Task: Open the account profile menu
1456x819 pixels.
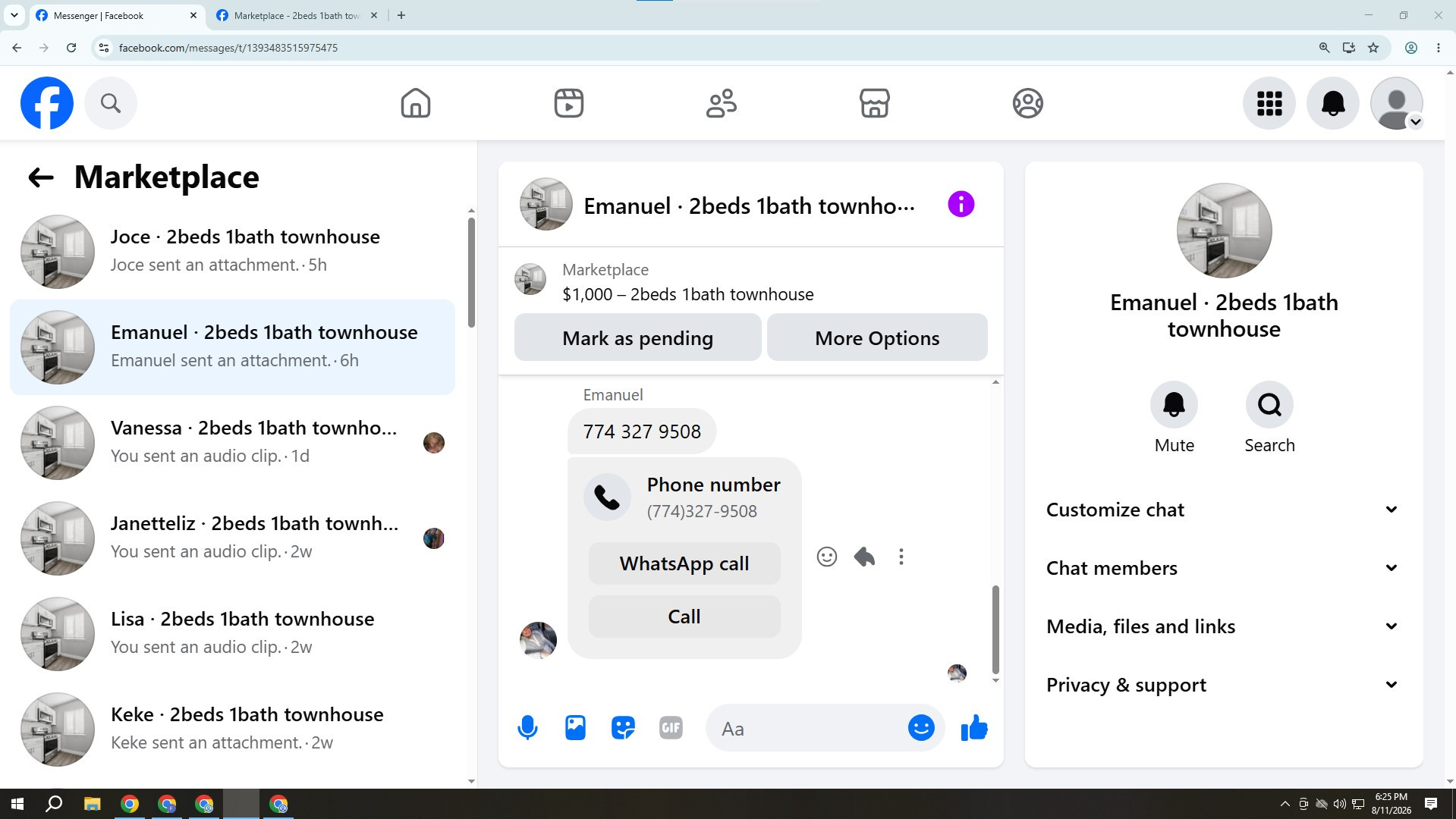Action: click(x=1397, y=103)
